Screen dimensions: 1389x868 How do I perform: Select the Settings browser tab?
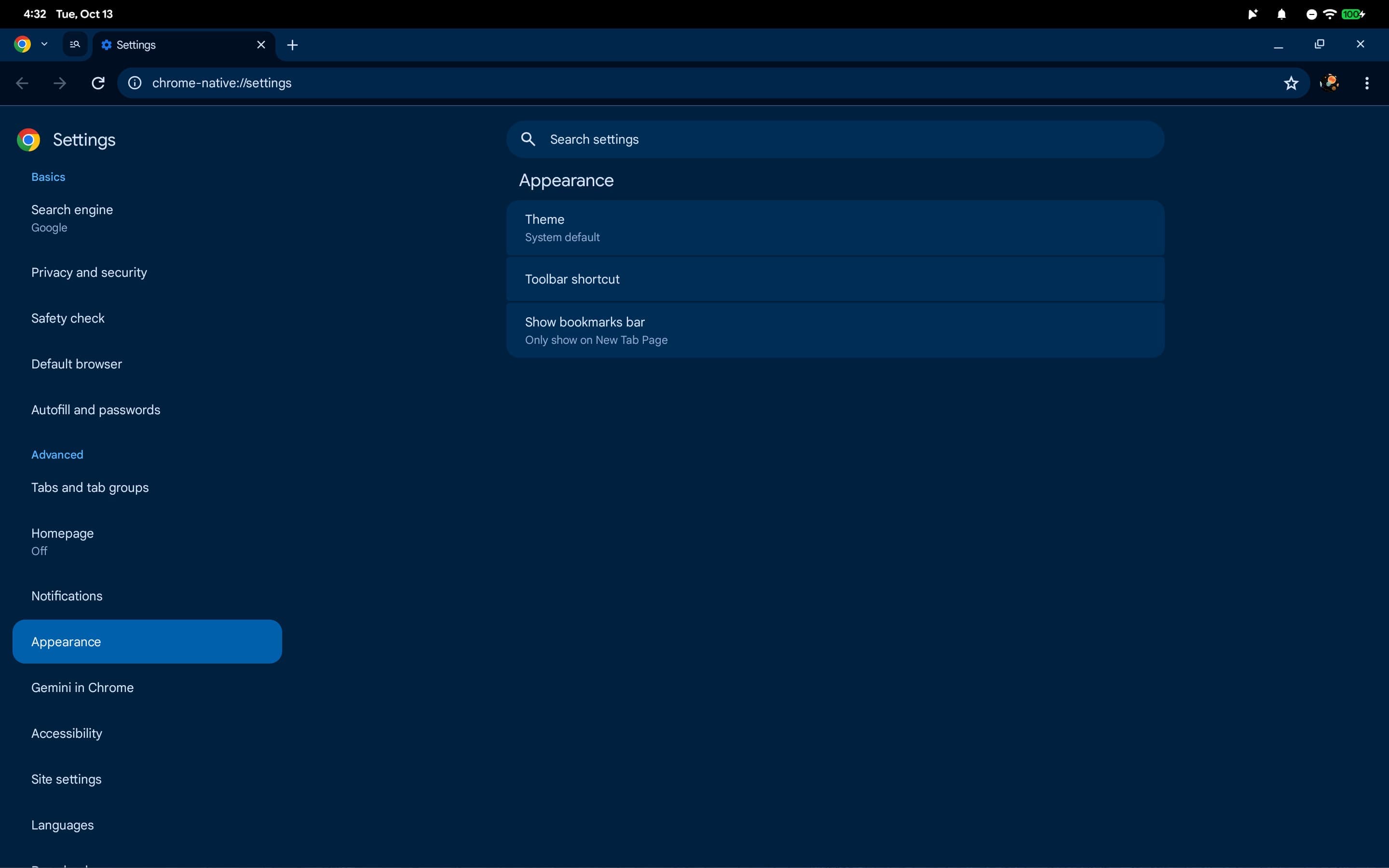click(184, 45)
